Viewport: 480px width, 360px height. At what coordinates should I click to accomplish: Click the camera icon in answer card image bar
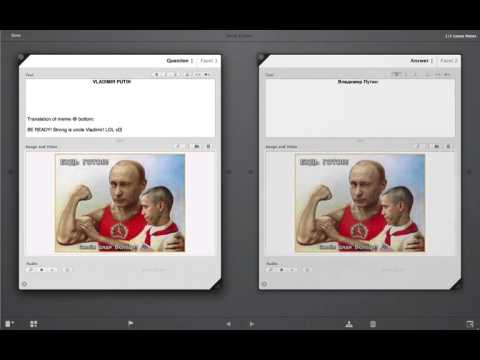[437, 146]
